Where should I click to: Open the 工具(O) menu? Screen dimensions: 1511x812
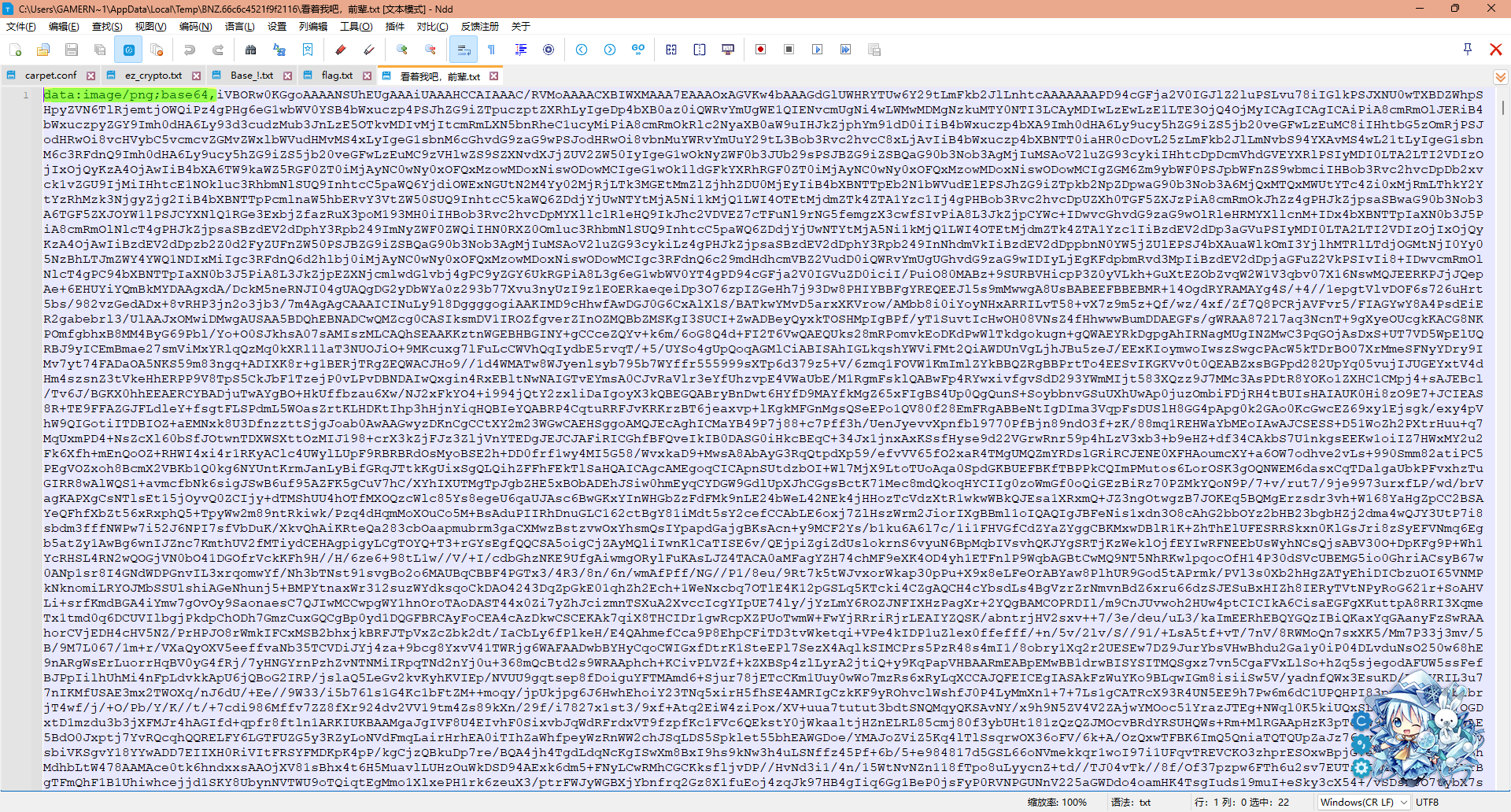coord(356,26)
